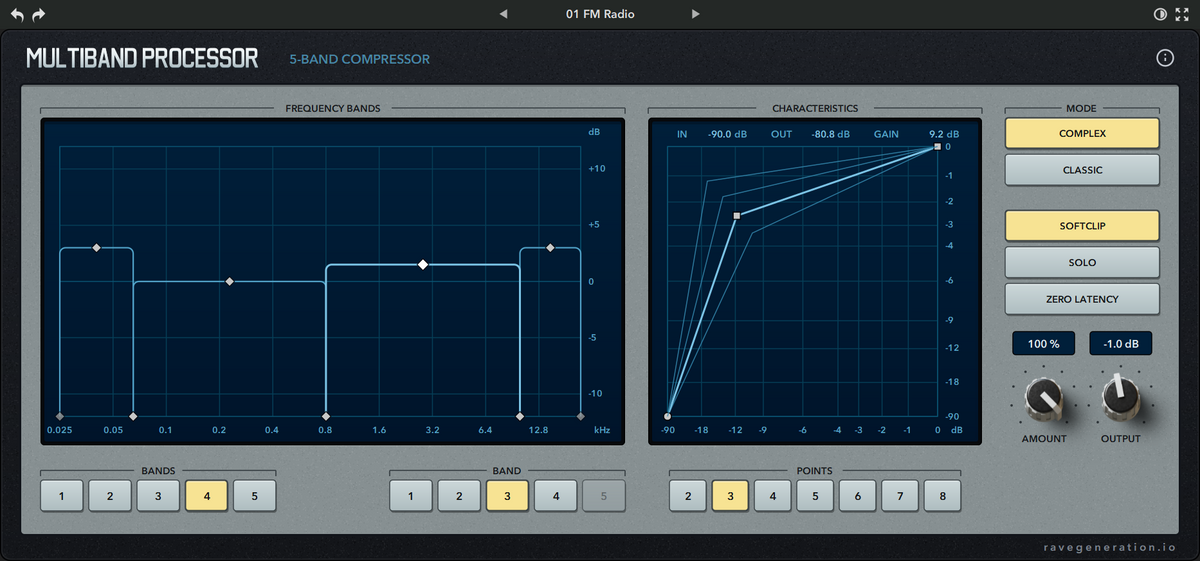Go to the next preset arrow
This screenshot has height=561, width=1200.
[695, 14]
